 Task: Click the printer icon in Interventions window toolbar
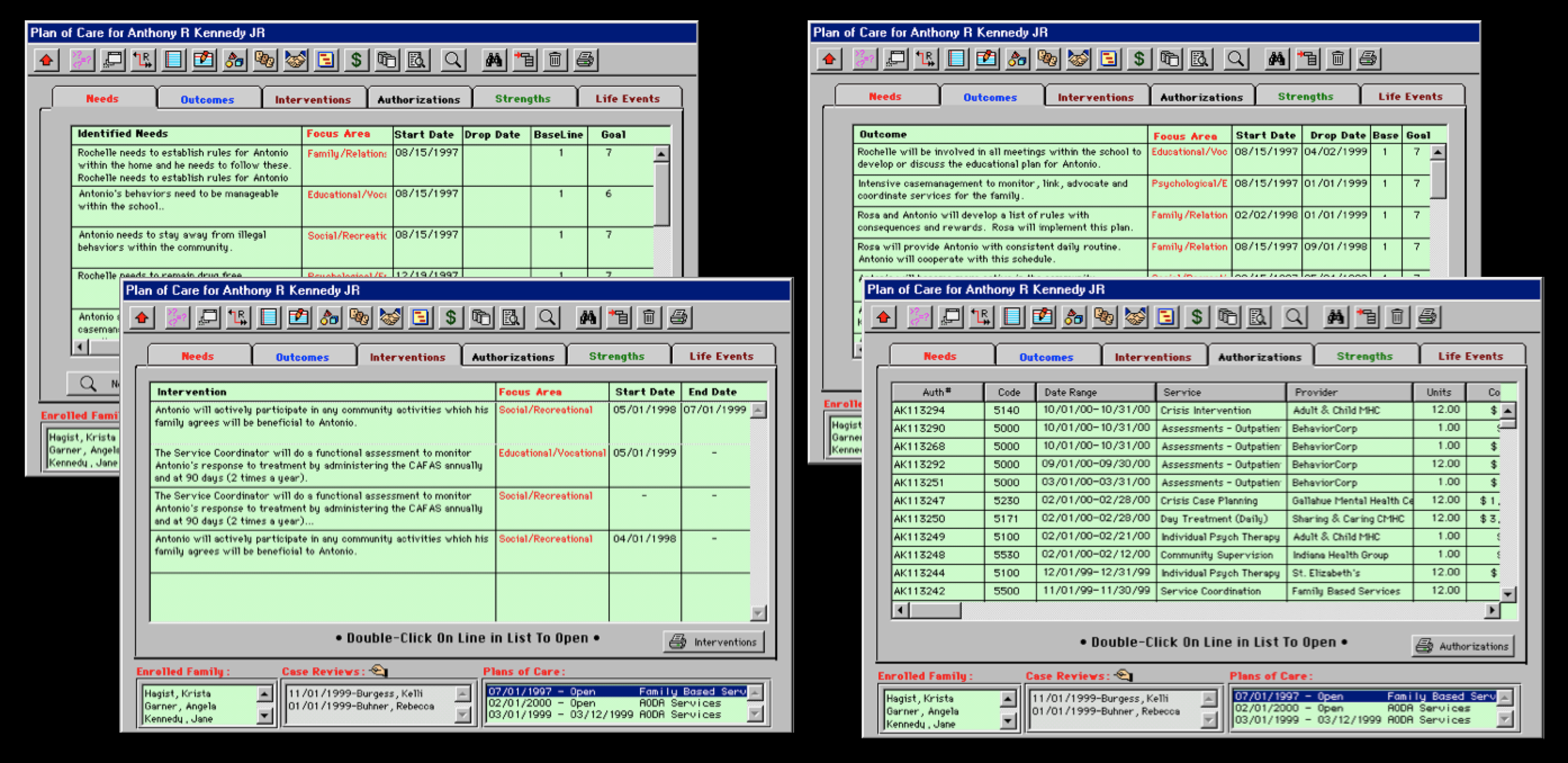[x=679, y=317]
